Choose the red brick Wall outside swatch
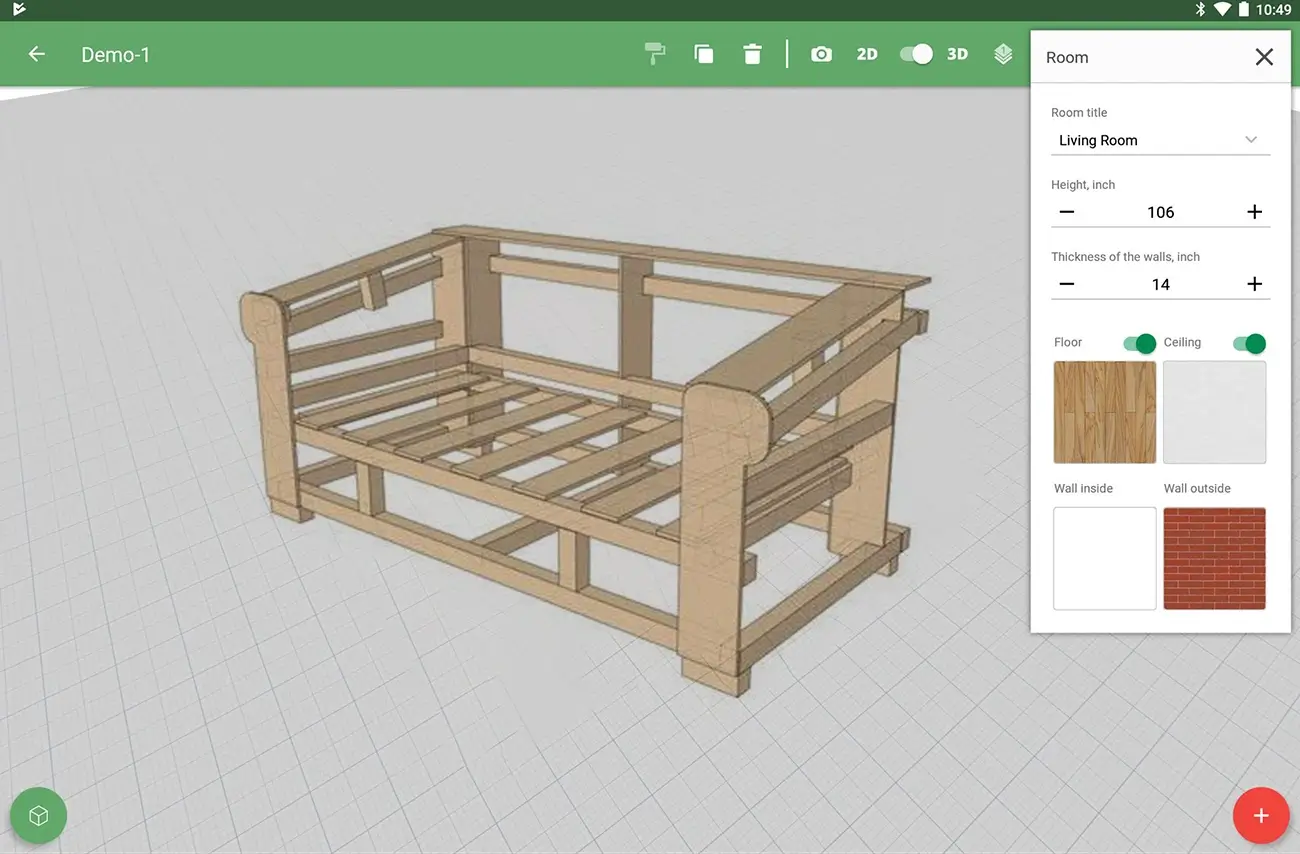 pos(1214,558)
